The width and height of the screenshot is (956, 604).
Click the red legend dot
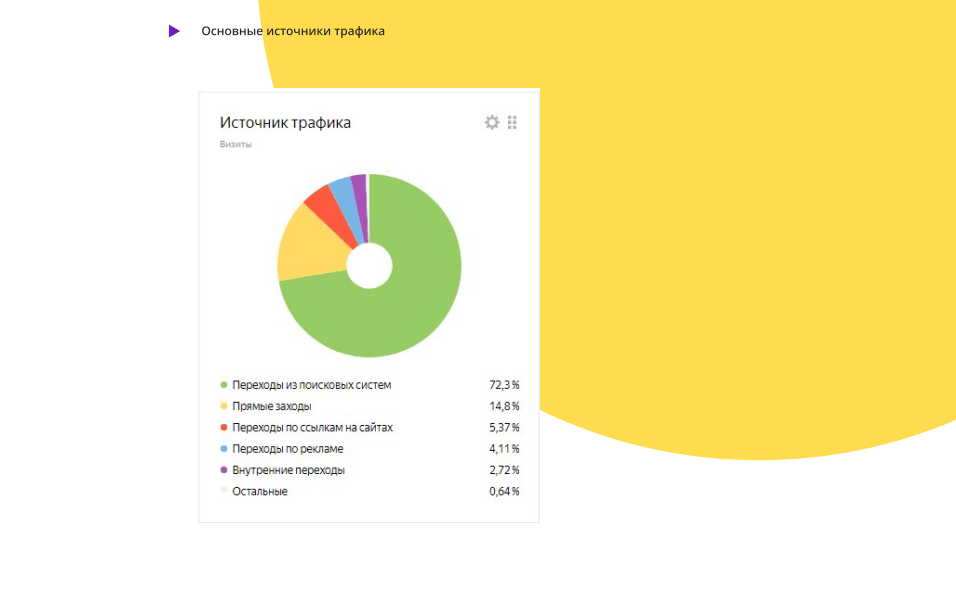pyautogui.click(x=224, y=427)
